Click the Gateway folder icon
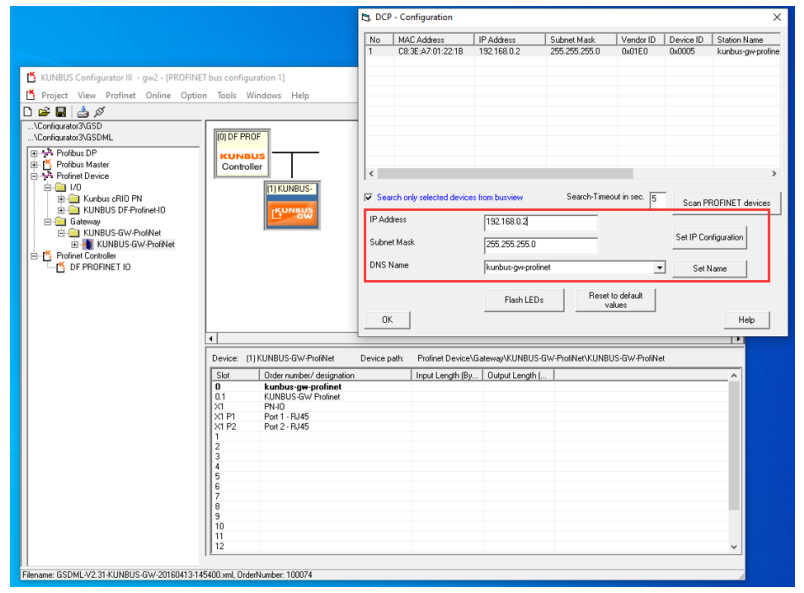Image resolution: width=804 pixels, height=593 pixels. [61, 221]
